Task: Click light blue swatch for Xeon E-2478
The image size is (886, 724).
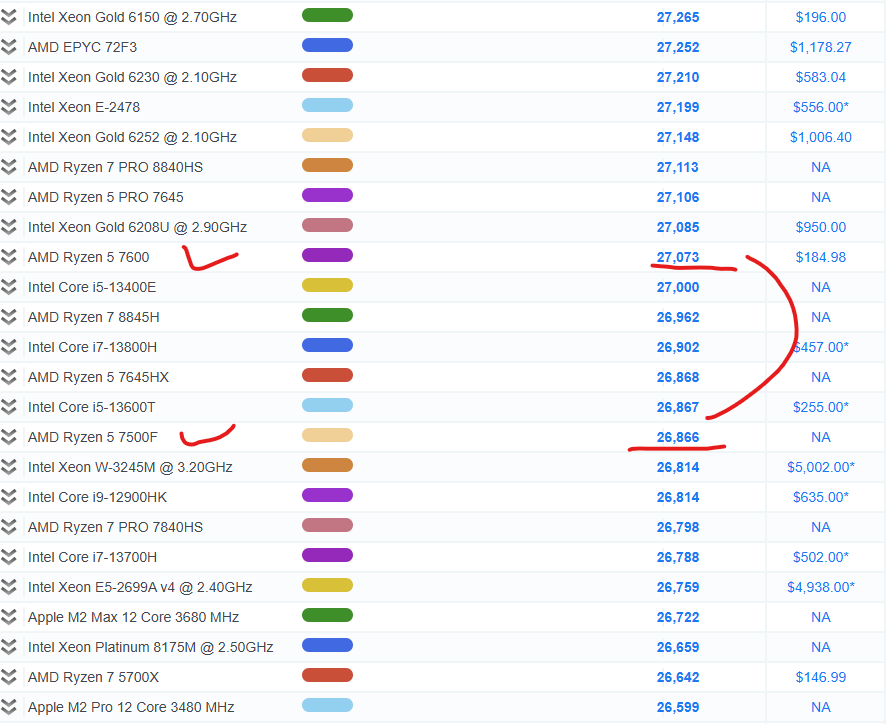Action: click(x=327, y=105)
